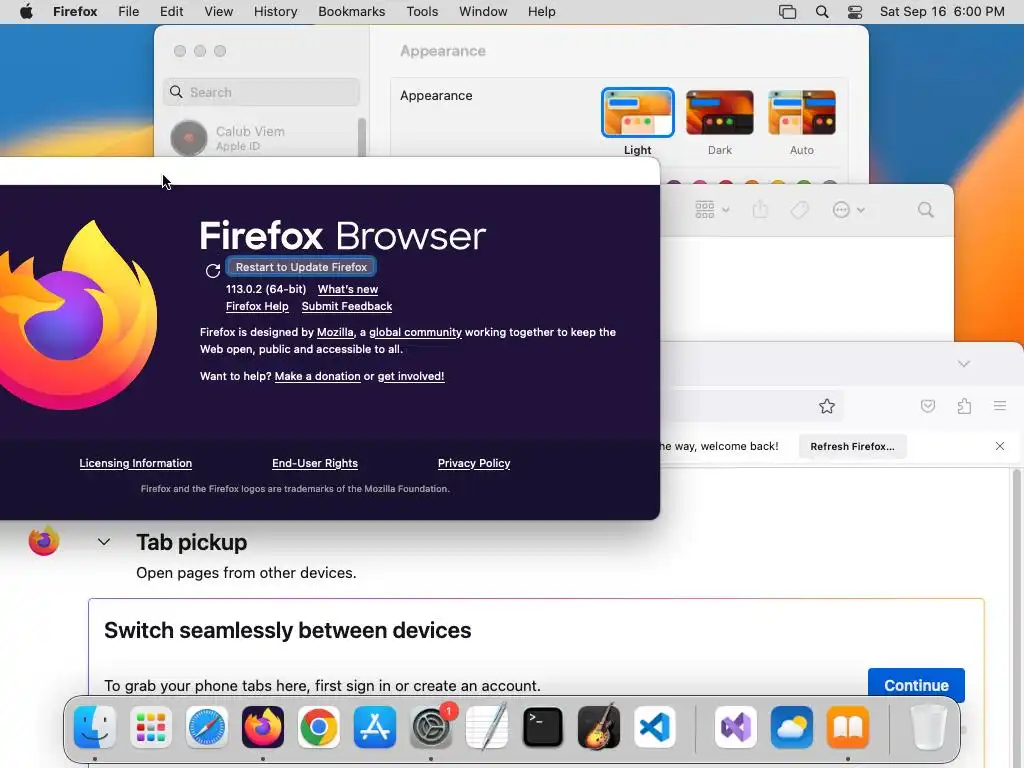Click the update refresh arrow icon
The width and height of the screenshot is (1024, 768).
click(213, 271)
